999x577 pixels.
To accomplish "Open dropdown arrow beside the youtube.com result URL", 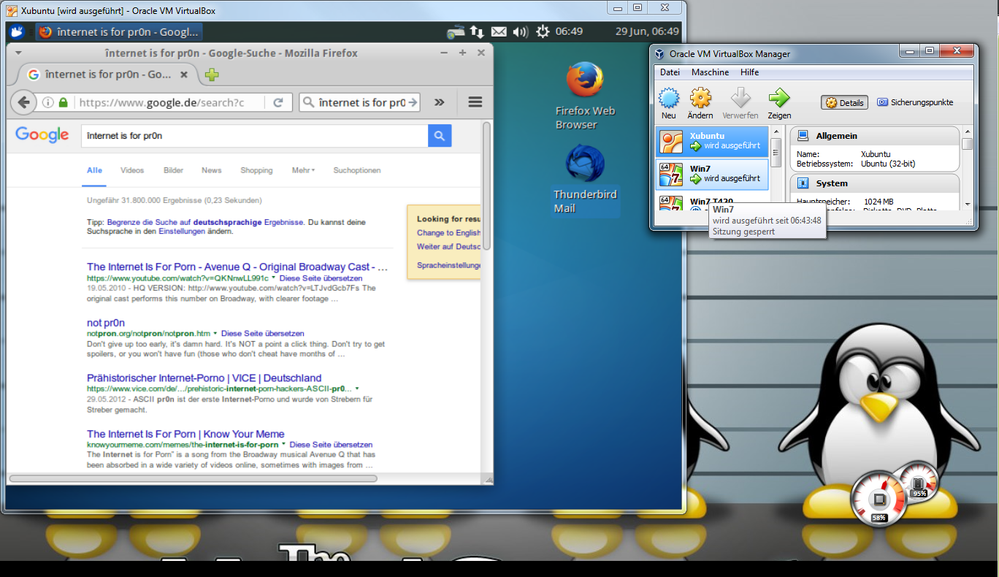I will tap(274, 278).
